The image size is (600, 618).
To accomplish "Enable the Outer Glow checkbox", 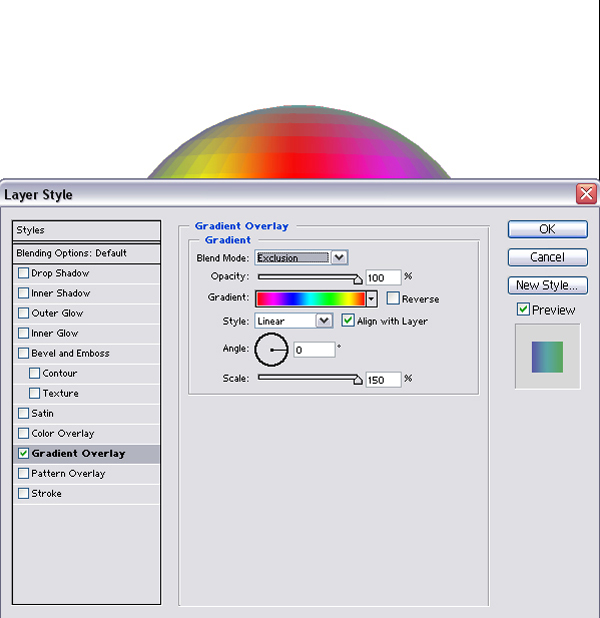I will click(24, 313).
